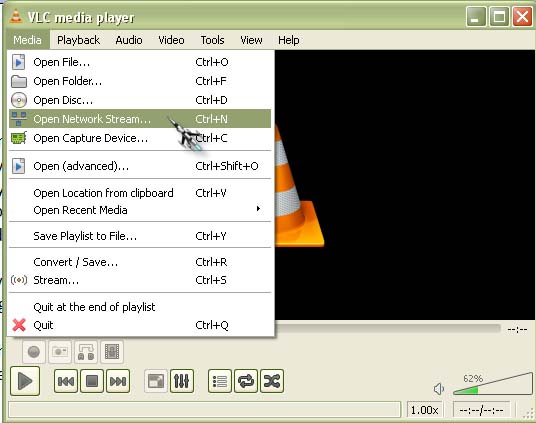Click the elapsed/total time display

tap(481, 410)
